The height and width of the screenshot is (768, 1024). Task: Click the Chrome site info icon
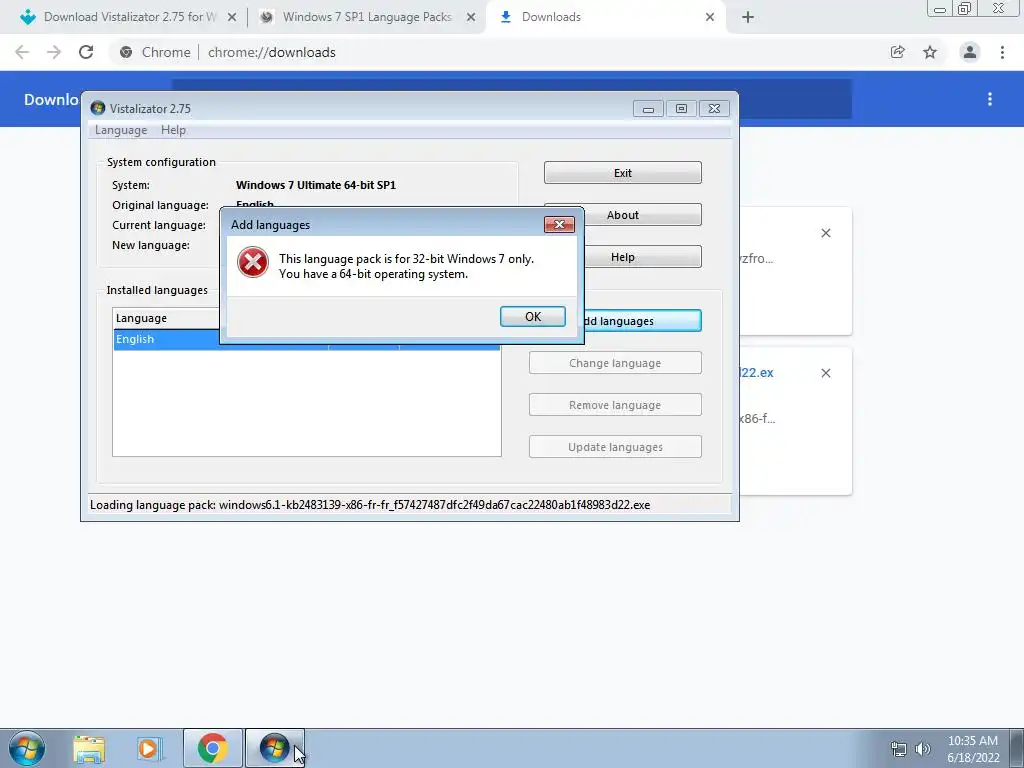pos(126,52)
